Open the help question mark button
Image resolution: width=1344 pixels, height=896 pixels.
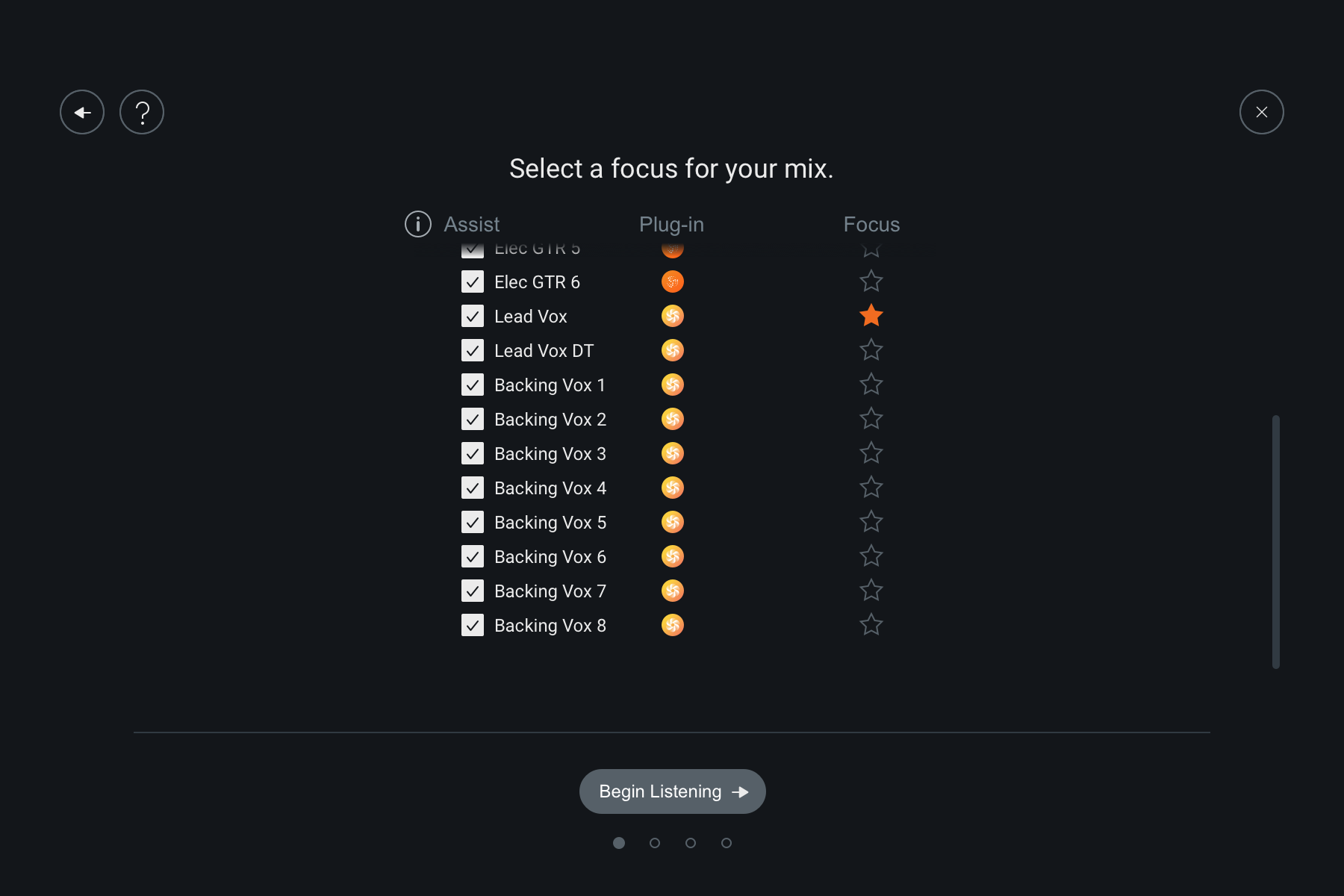tap(142, 112)
